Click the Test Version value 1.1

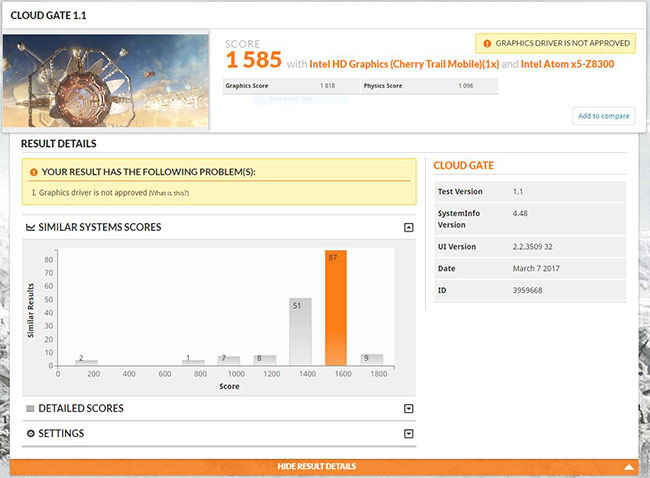coord(518,192)
